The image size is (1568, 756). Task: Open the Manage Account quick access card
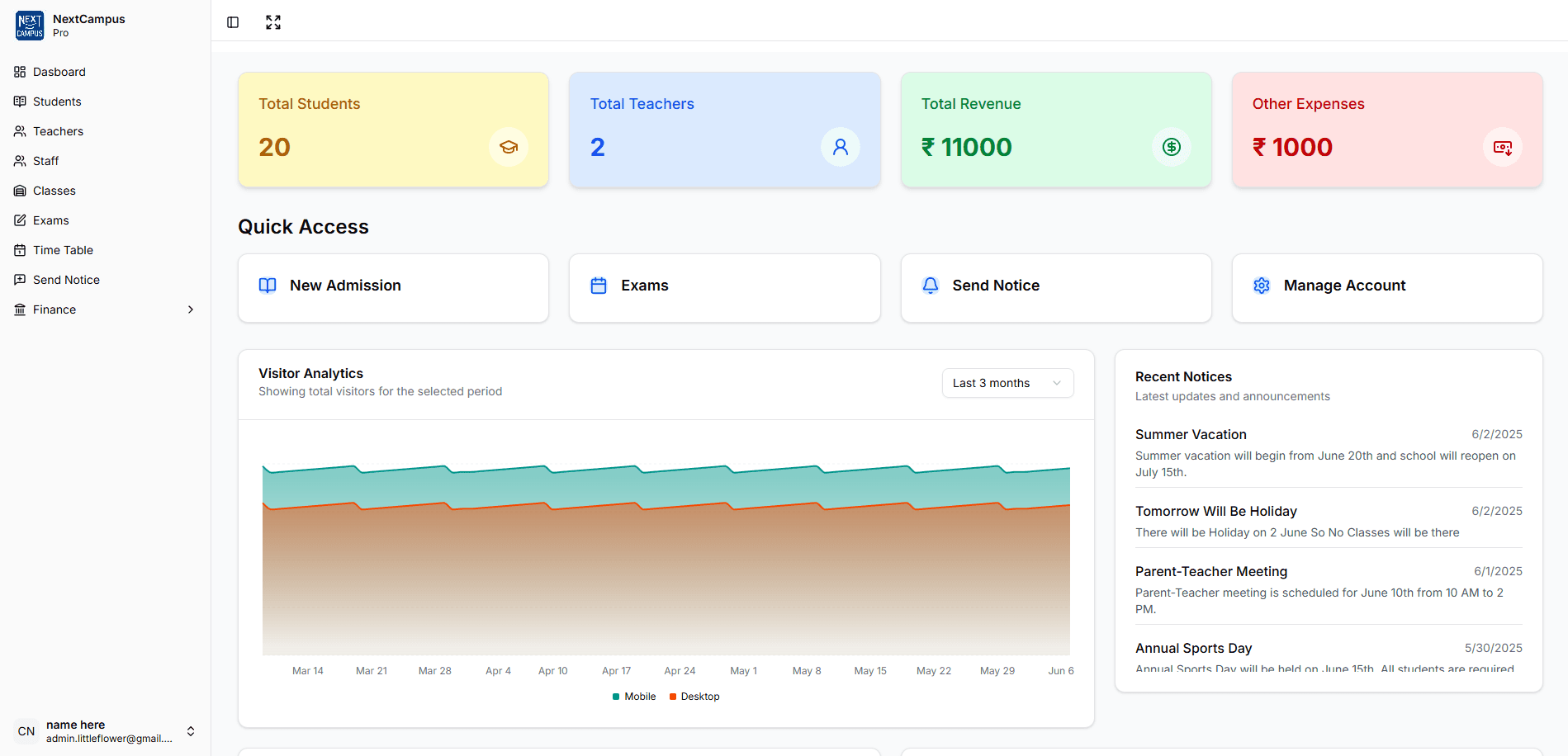coord(1387,288)
